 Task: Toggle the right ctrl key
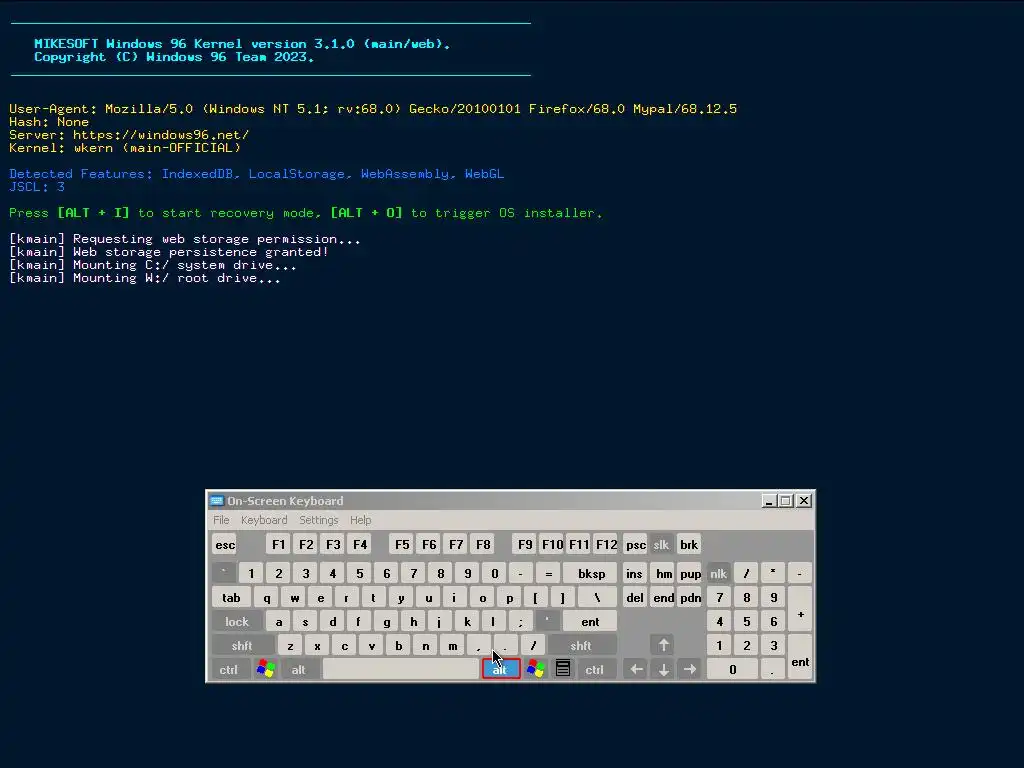coord(594,669)
